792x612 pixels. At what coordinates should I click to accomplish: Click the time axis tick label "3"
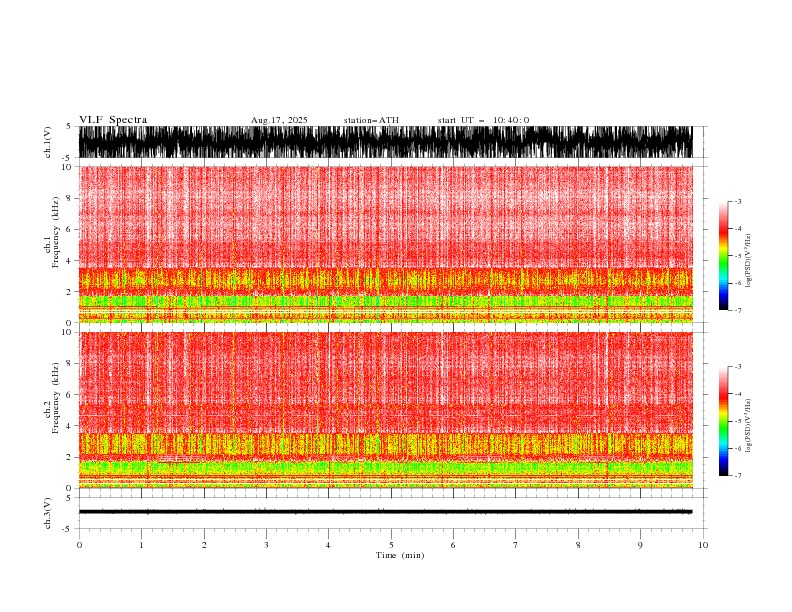pos(266,545)
